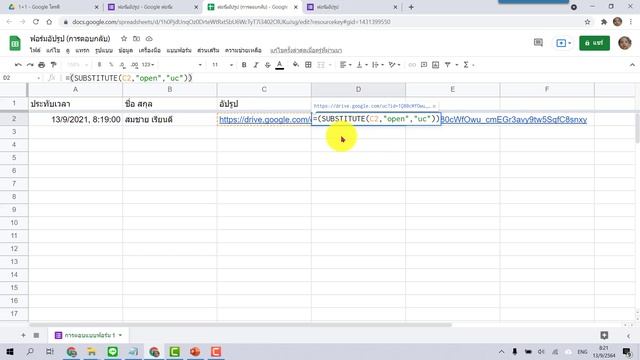The image size is (640, 360).
Task: Expand the filter views dropdown arrow
Action: click(x=456, y=65)
